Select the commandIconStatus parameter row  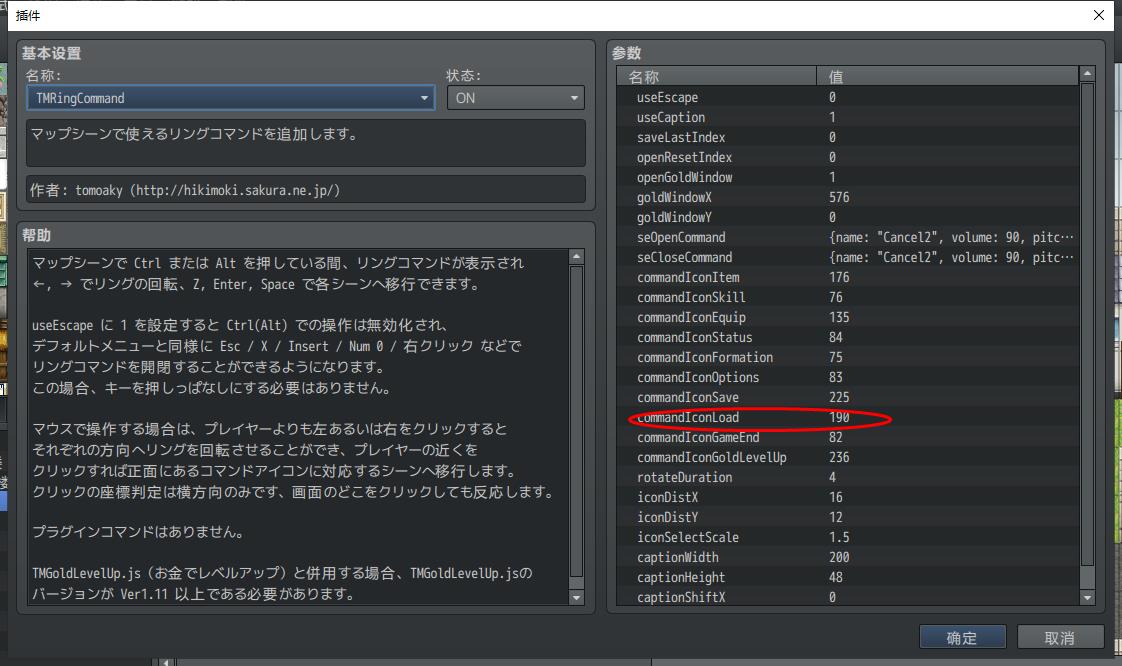pos(848,338)
